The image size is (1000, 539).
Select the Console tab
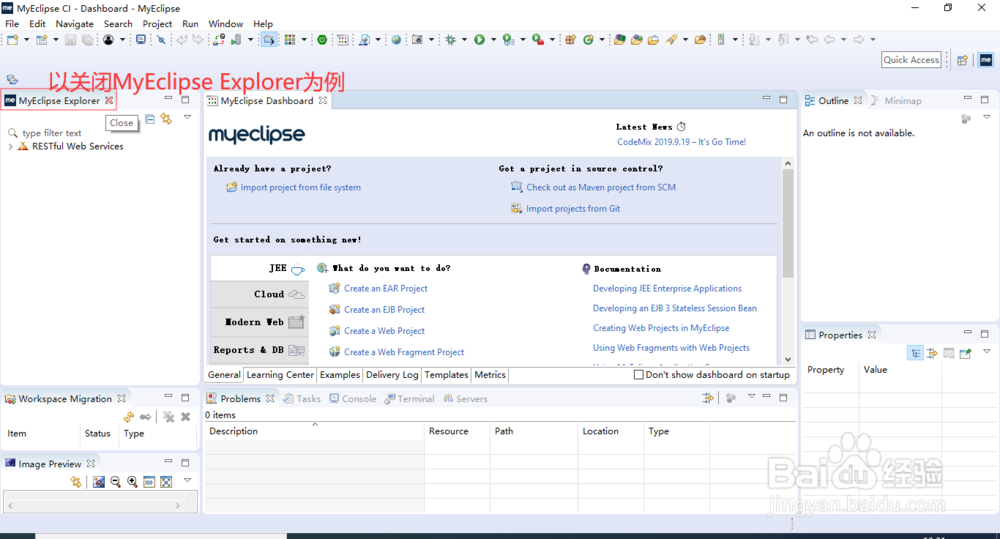[353, 399]
